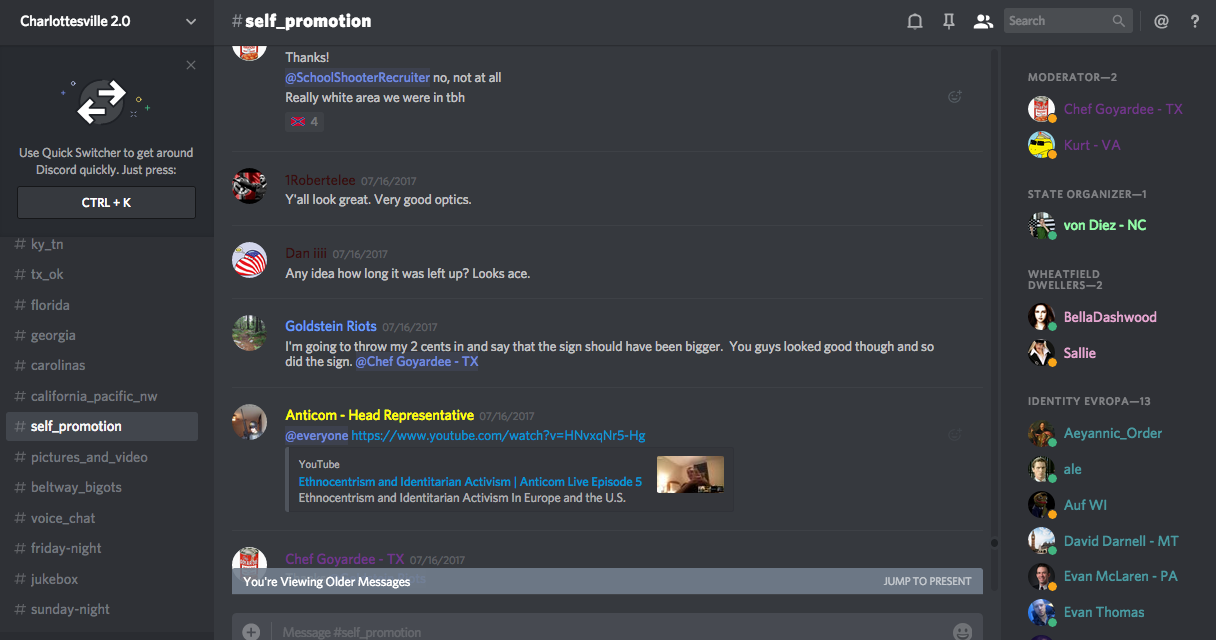Open the beltway_bigots channel

point(76,487)
